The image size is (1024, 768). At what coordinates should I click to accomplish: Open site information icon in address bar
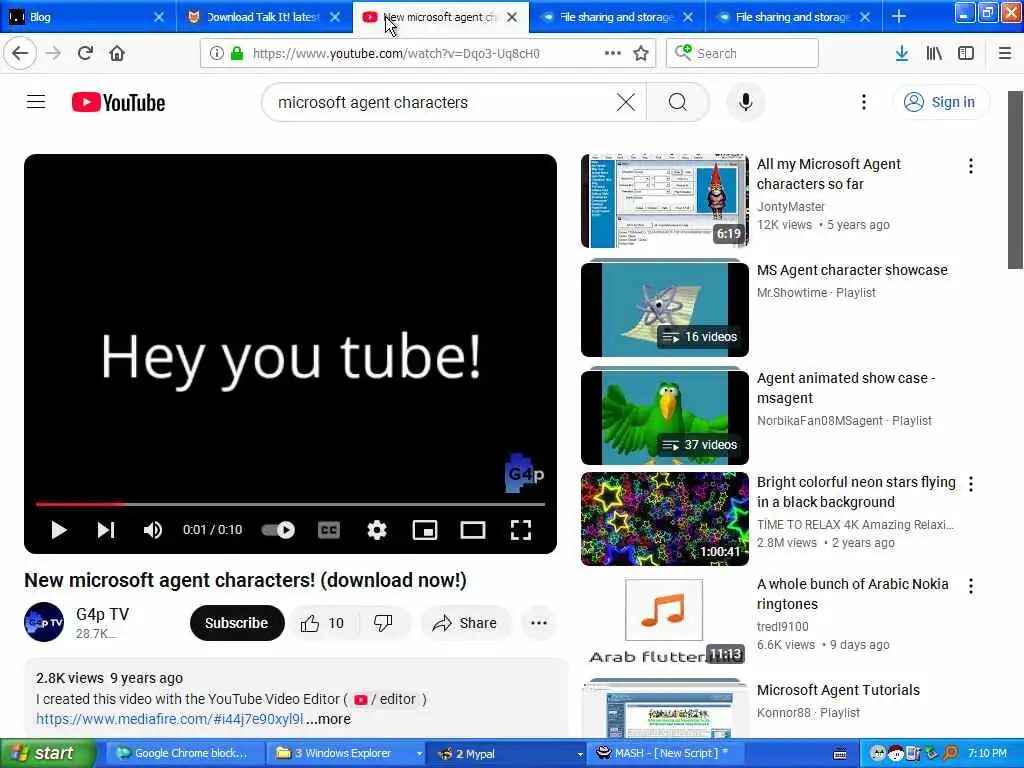[x=216, y=54]
